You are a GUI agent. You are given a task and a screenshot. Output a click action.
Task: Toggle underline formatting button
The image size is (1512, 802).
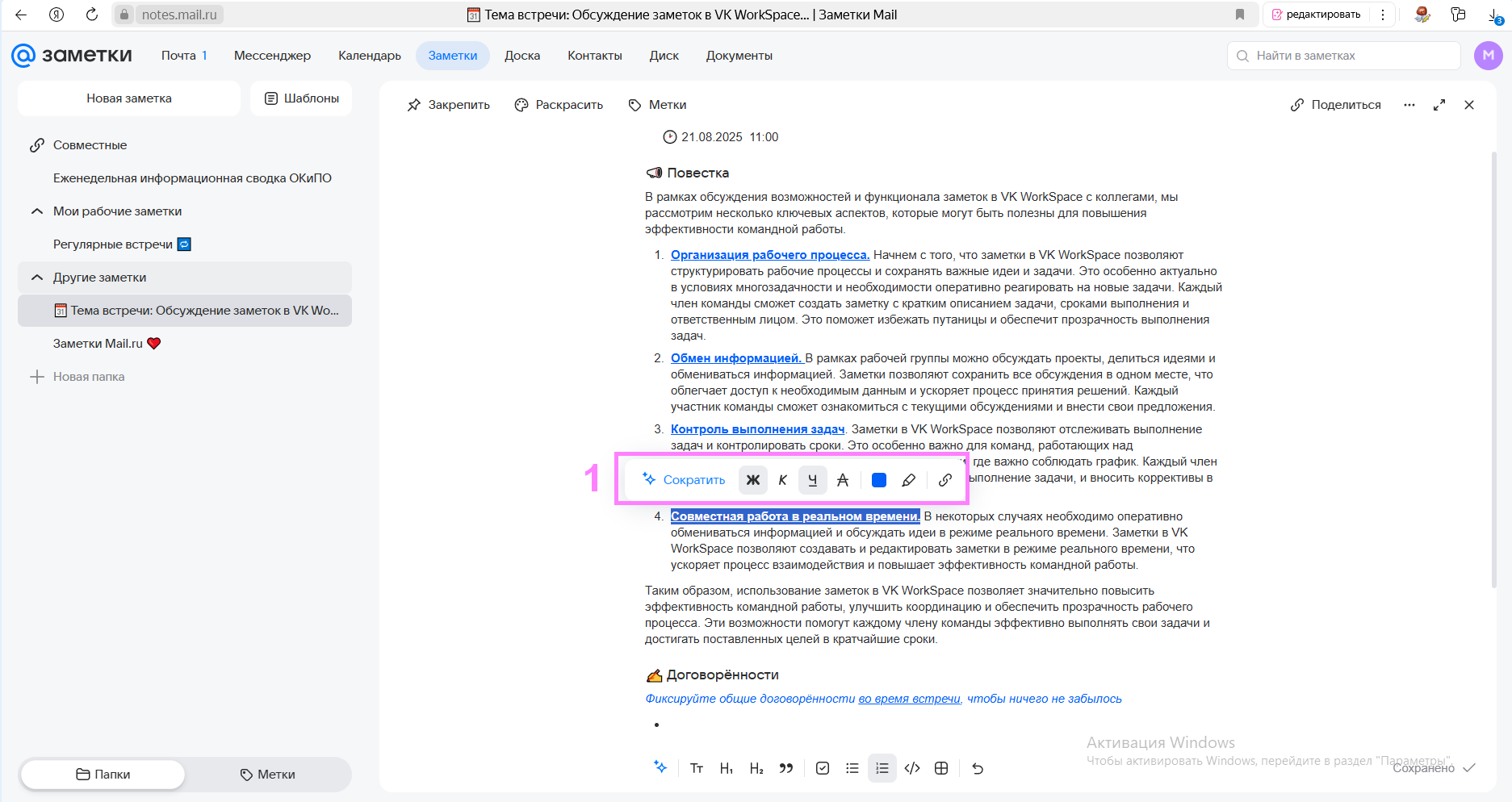click(812, 480)
